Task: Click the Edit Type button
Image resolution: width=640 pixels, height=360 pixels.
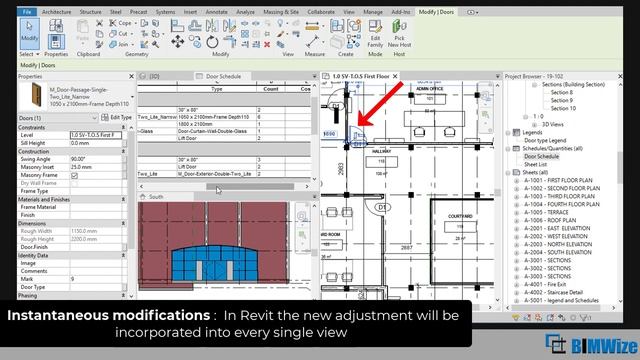Action: (x=116, y=118)
